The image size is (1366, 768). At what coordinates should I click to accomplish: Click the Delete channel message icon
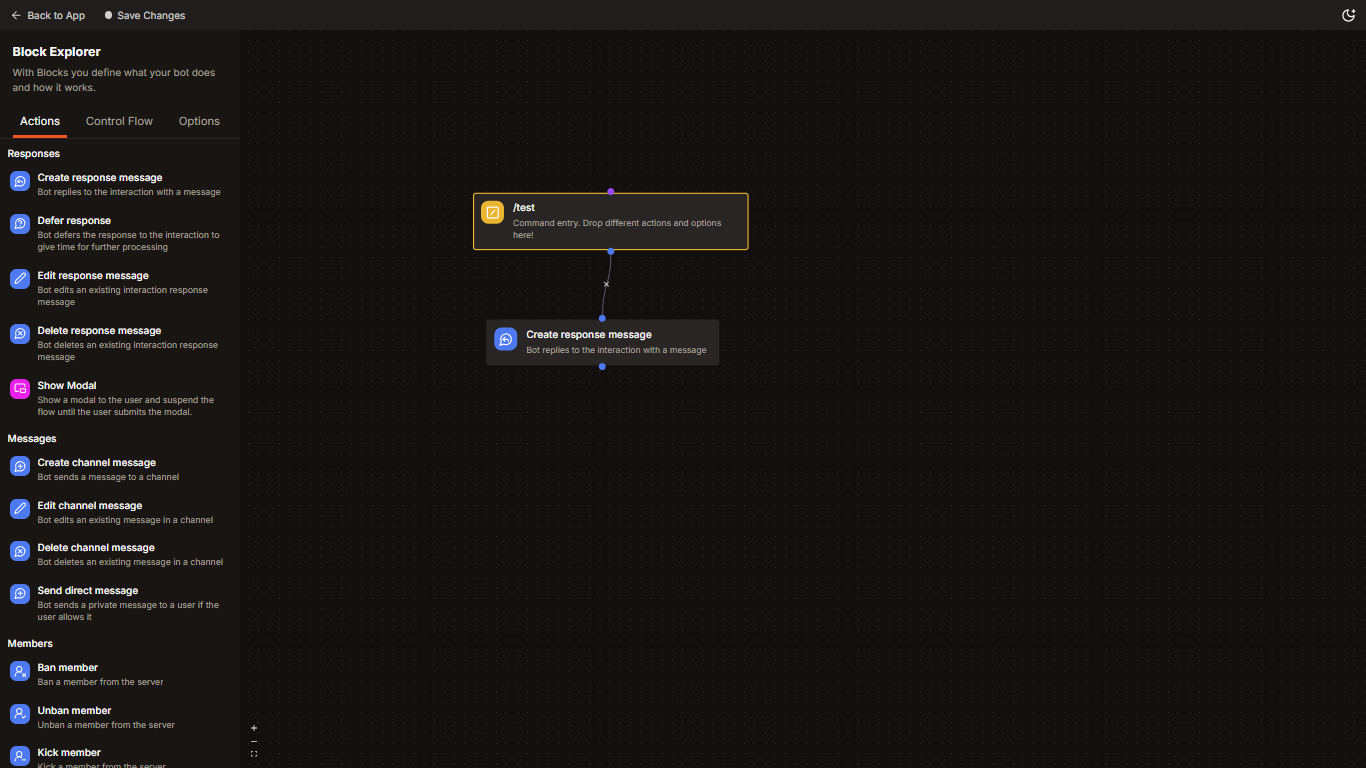point(20,551)
